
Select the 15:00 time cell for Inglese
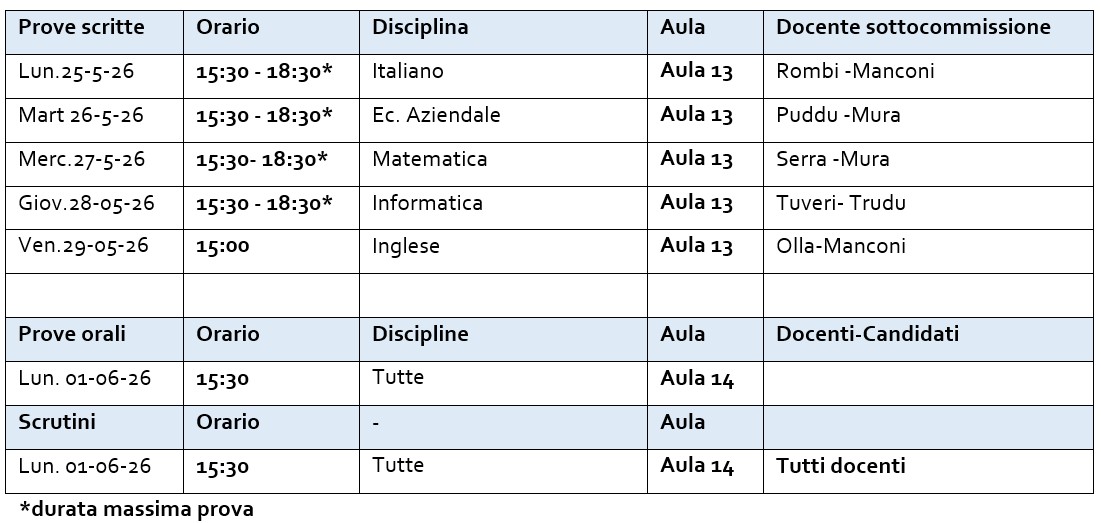click(x=271, y=251)
